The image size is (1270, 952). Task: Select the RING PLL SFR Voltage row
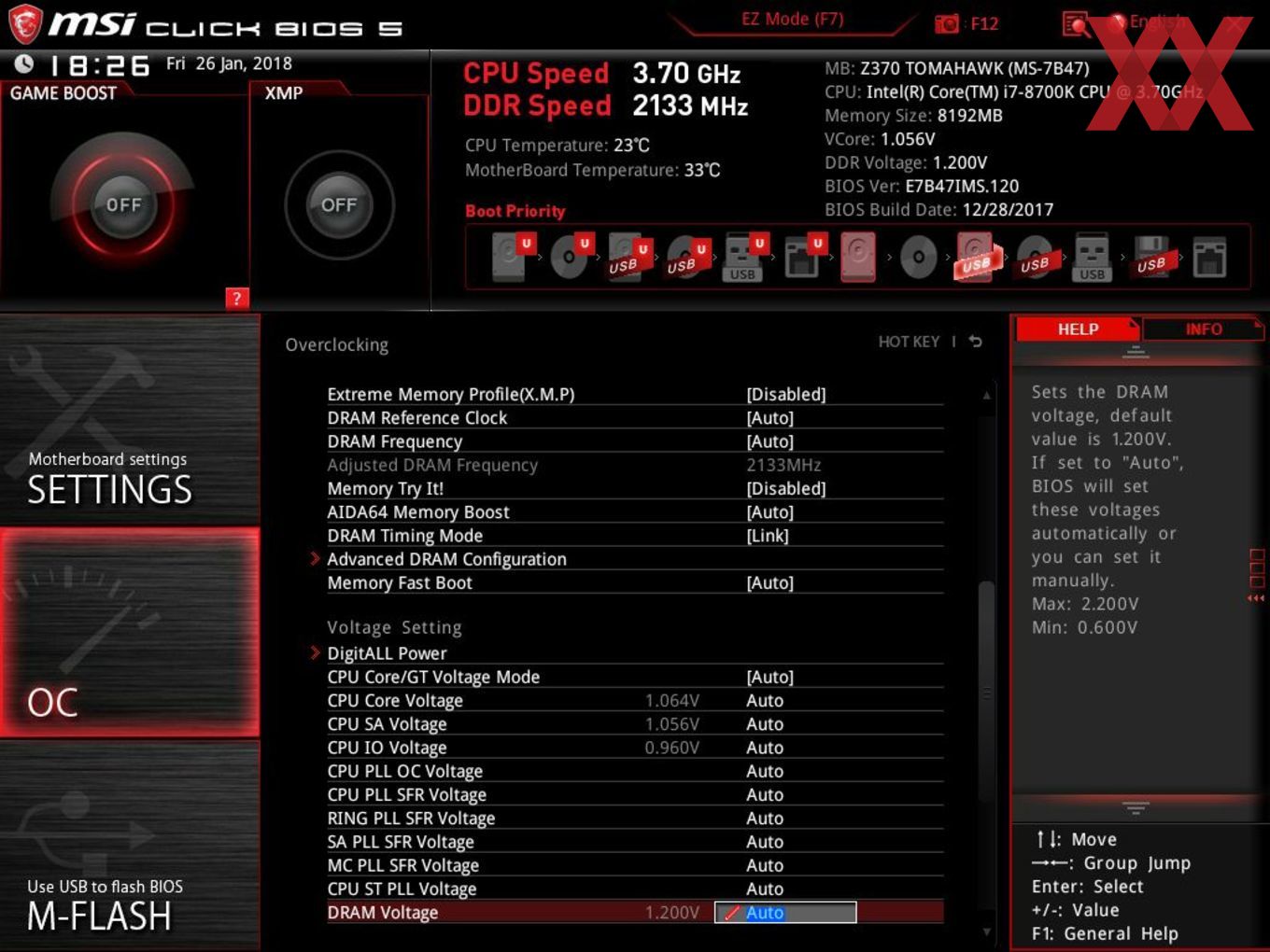[635, 819]
